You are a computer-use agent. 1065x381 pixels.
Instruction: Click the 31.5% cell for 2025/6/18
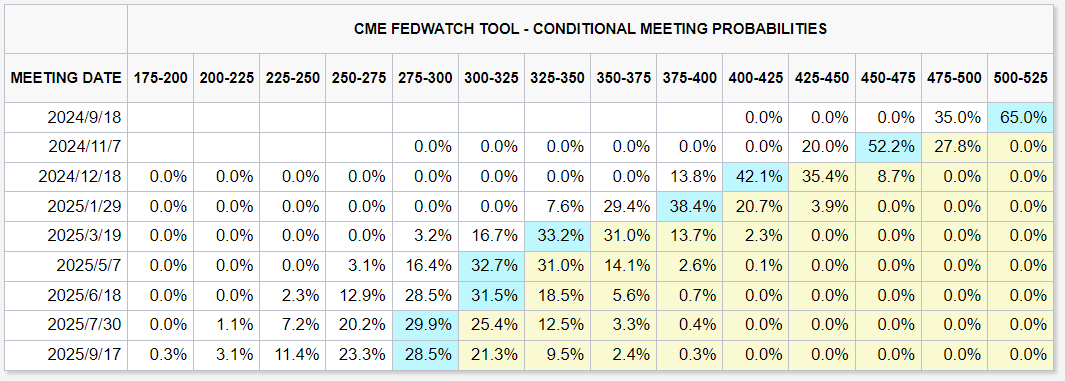(491, 295)
